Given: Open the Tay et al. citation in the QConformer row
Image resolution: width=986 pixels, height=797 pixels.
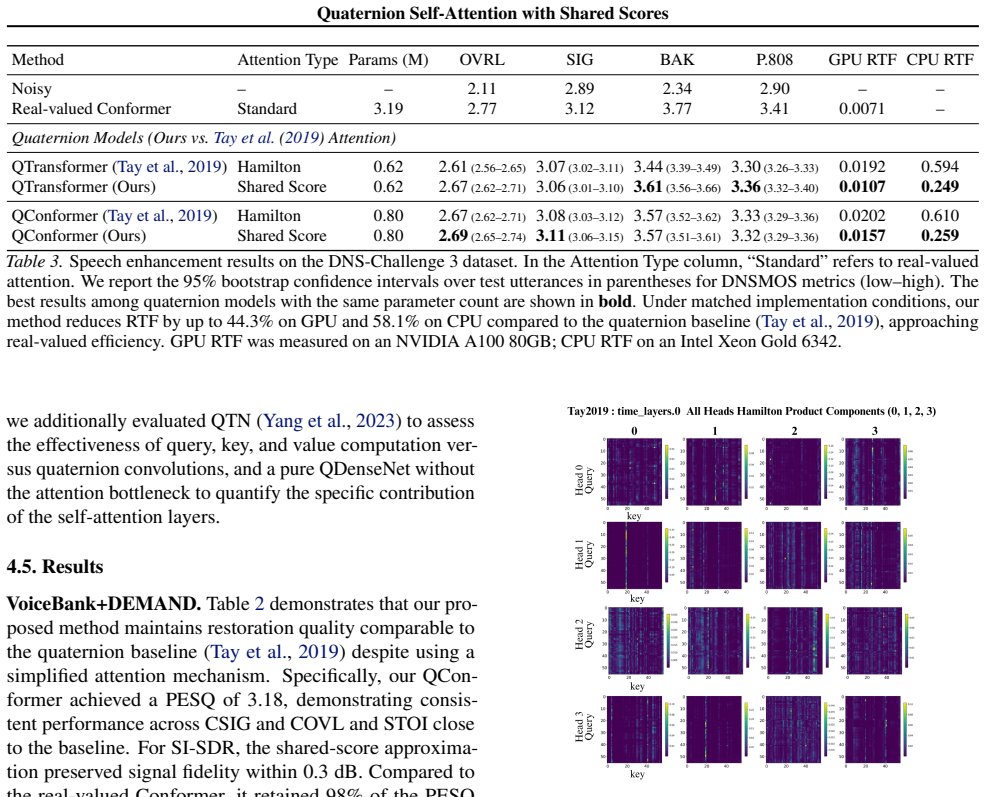Looking at the screenshot, I should (x=138, y=216).
